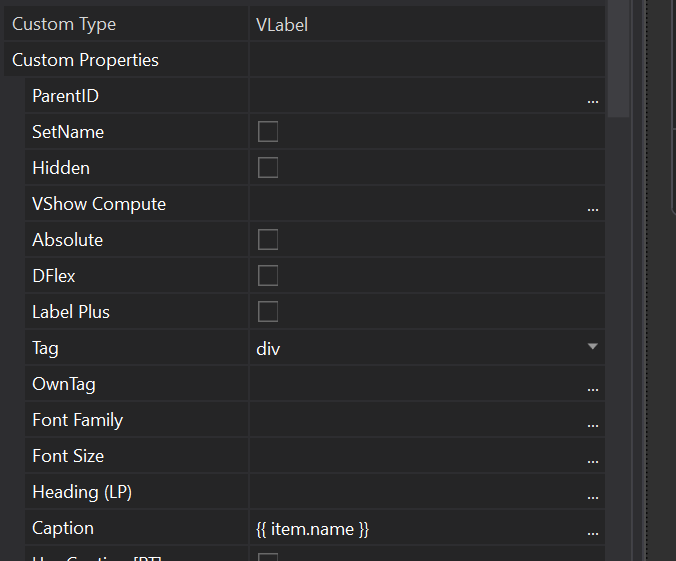Check the Absolute checkbox
676x561 pixels.
coord(268,240)
